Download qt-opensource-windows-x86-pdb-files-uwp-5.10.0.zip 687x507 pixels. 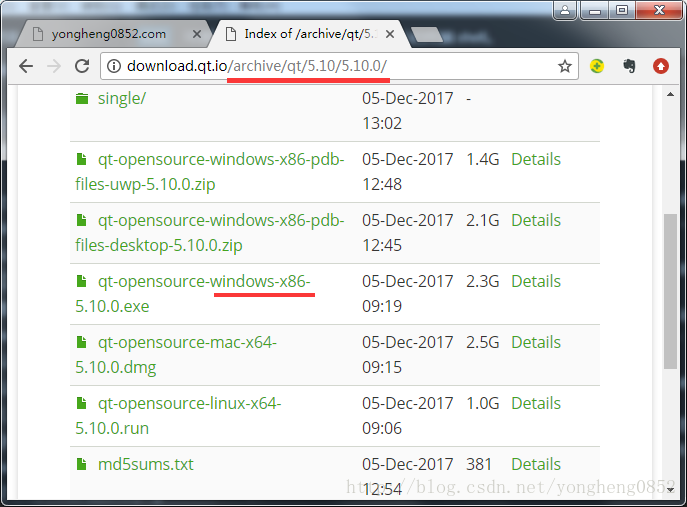(x=209, y=172)
